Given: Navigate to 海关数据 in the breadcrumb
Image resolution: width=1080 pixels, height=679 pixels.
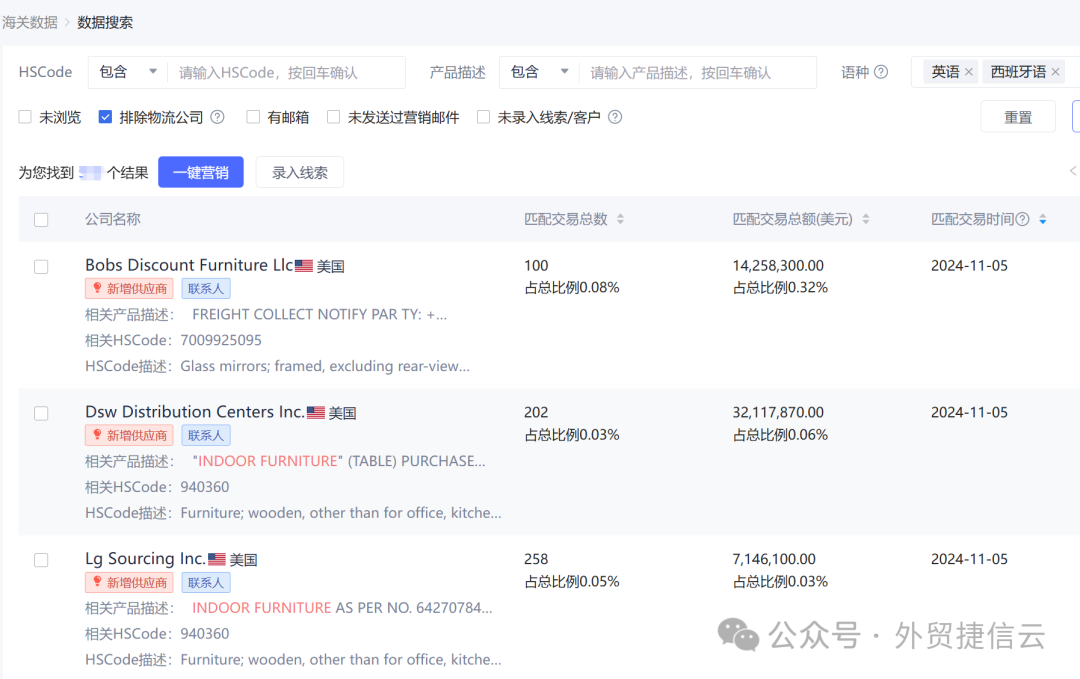Looking at the screenshot, I should (29, 21).
